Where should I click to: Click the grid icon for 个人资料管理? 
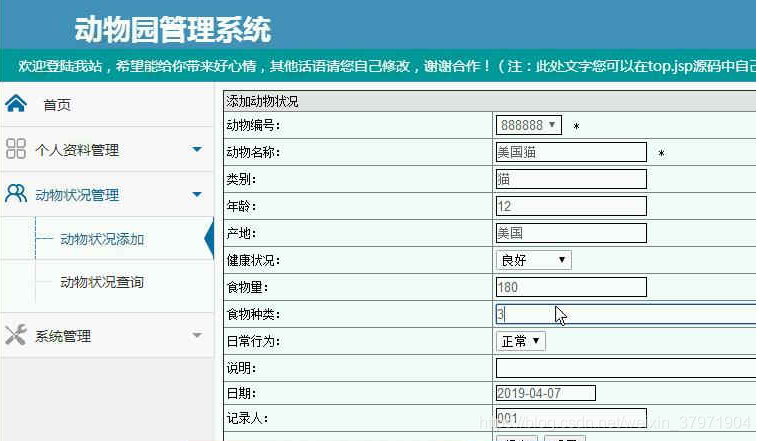coord(16,149)
